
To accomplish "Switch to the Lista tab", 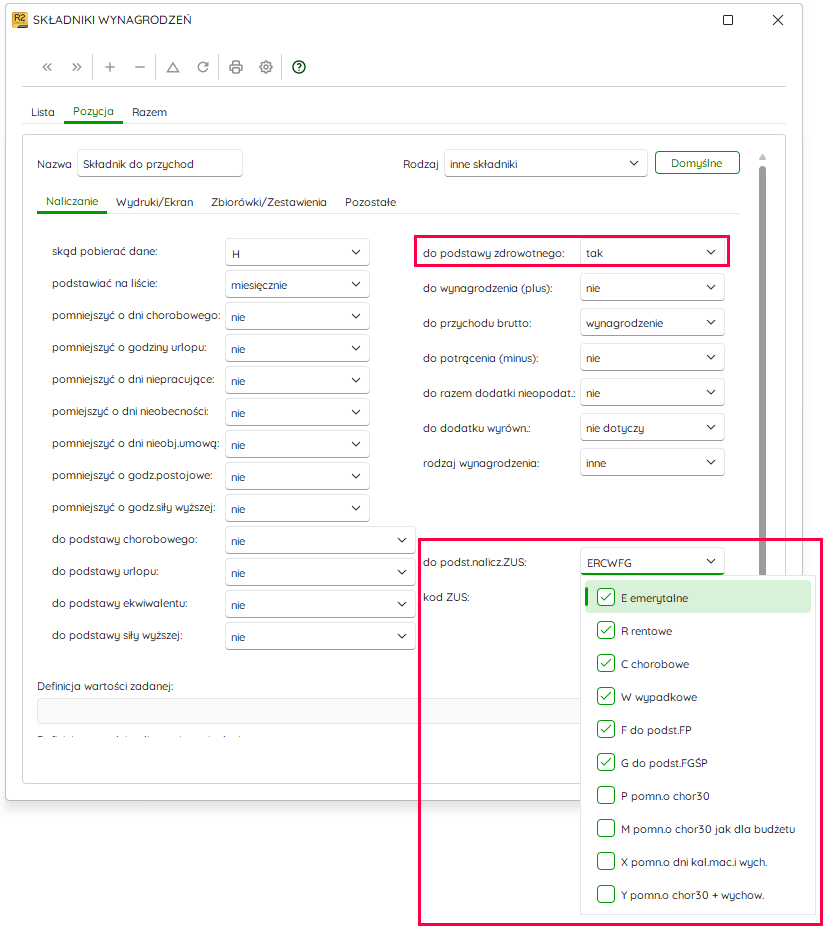I will [43, 112].
